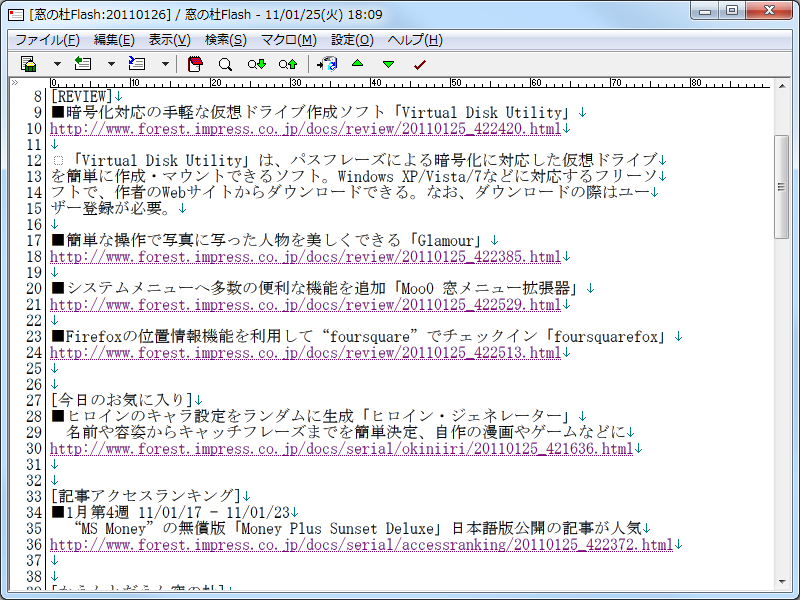Viewport: 800px width, 600px height.
Task: Find next match using the down-arrow search icon
Action: 256,63
